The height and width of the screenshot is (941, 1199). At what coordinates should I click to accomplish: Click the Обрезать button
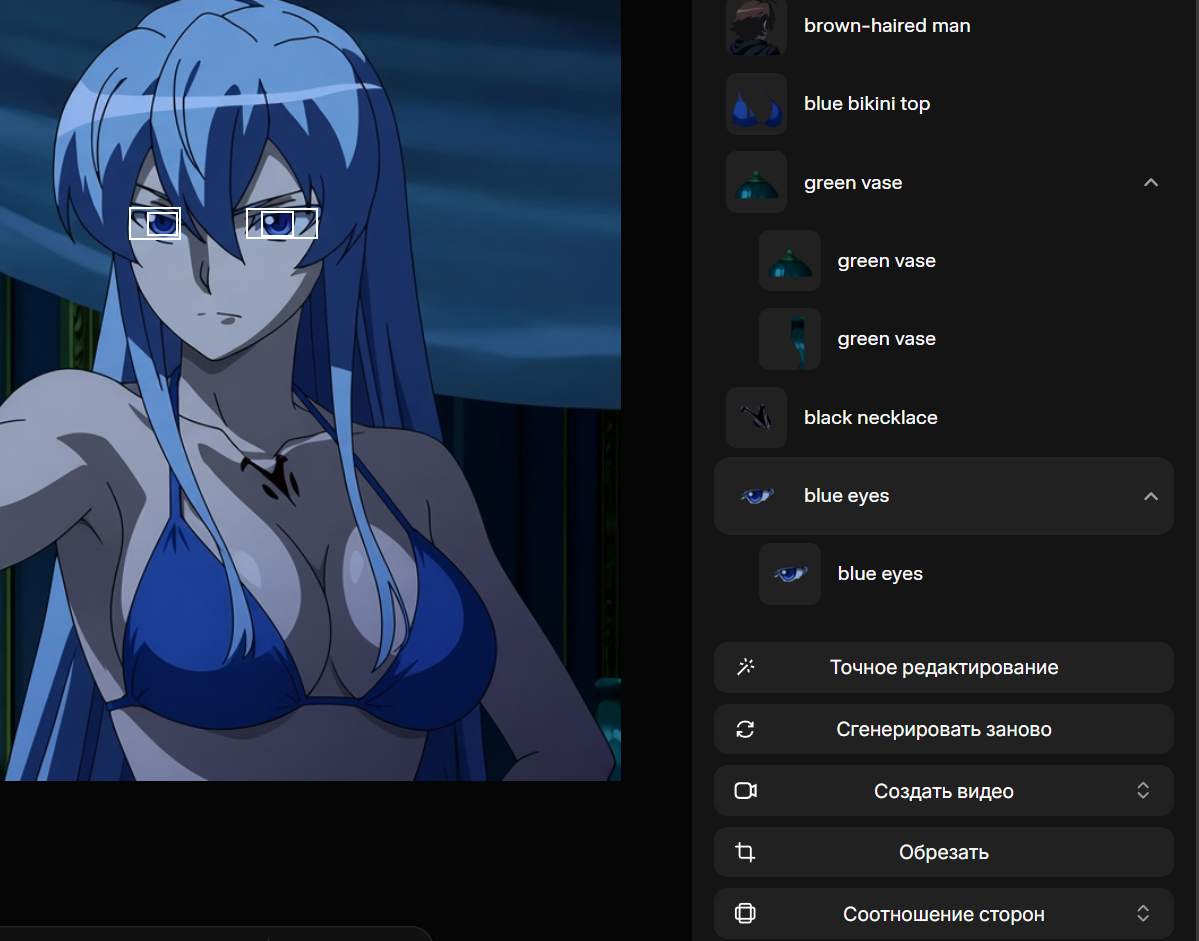point(944,852)
